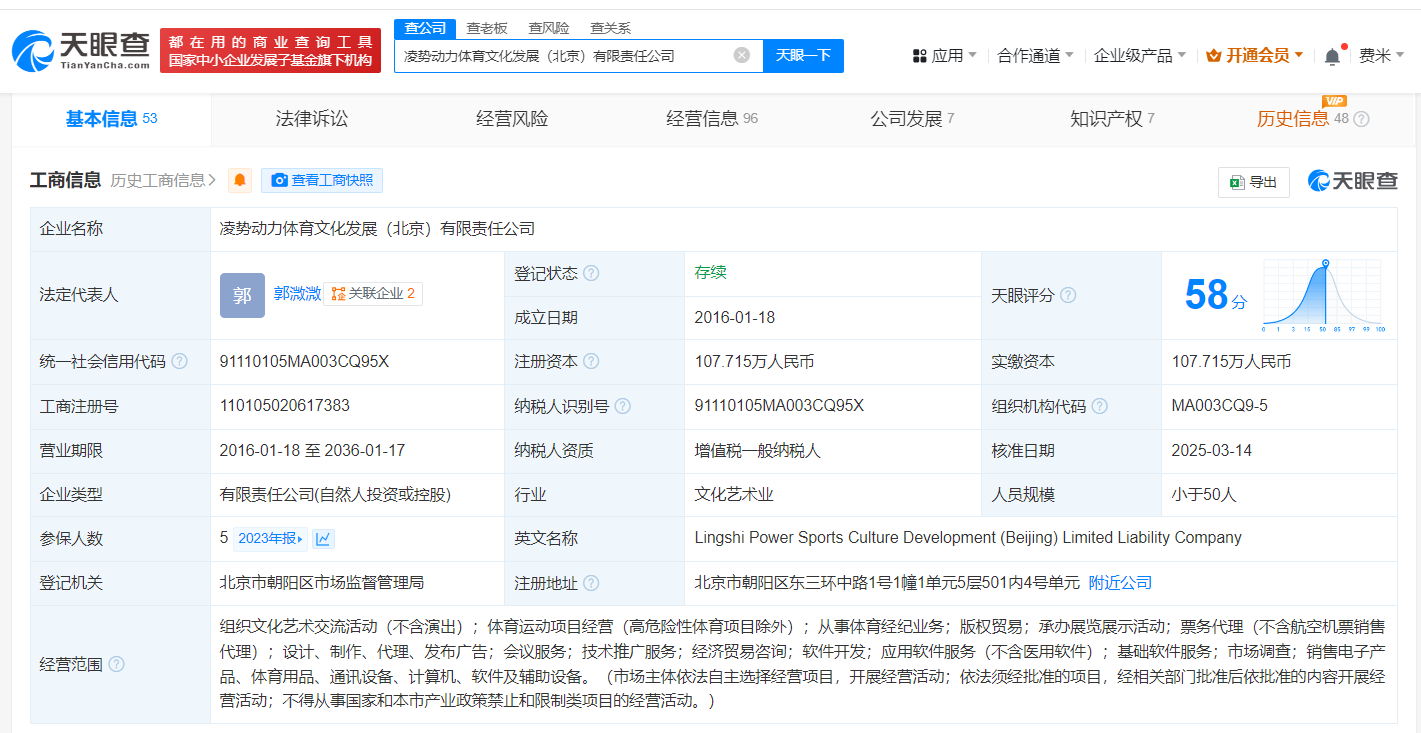
Task: Click the TianYanCha logo in header
Action: (x=82, y=51)
